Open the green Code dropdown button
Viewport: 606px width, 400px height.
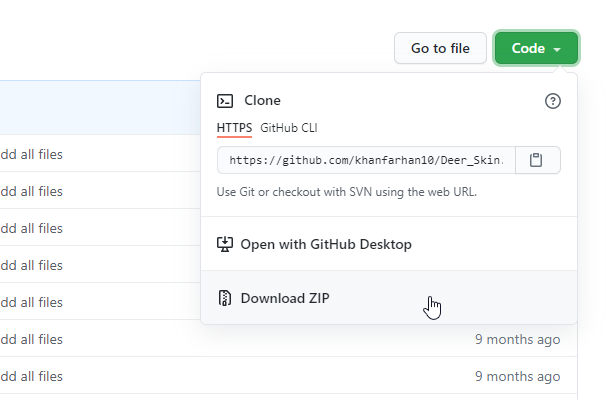[536, 48]
